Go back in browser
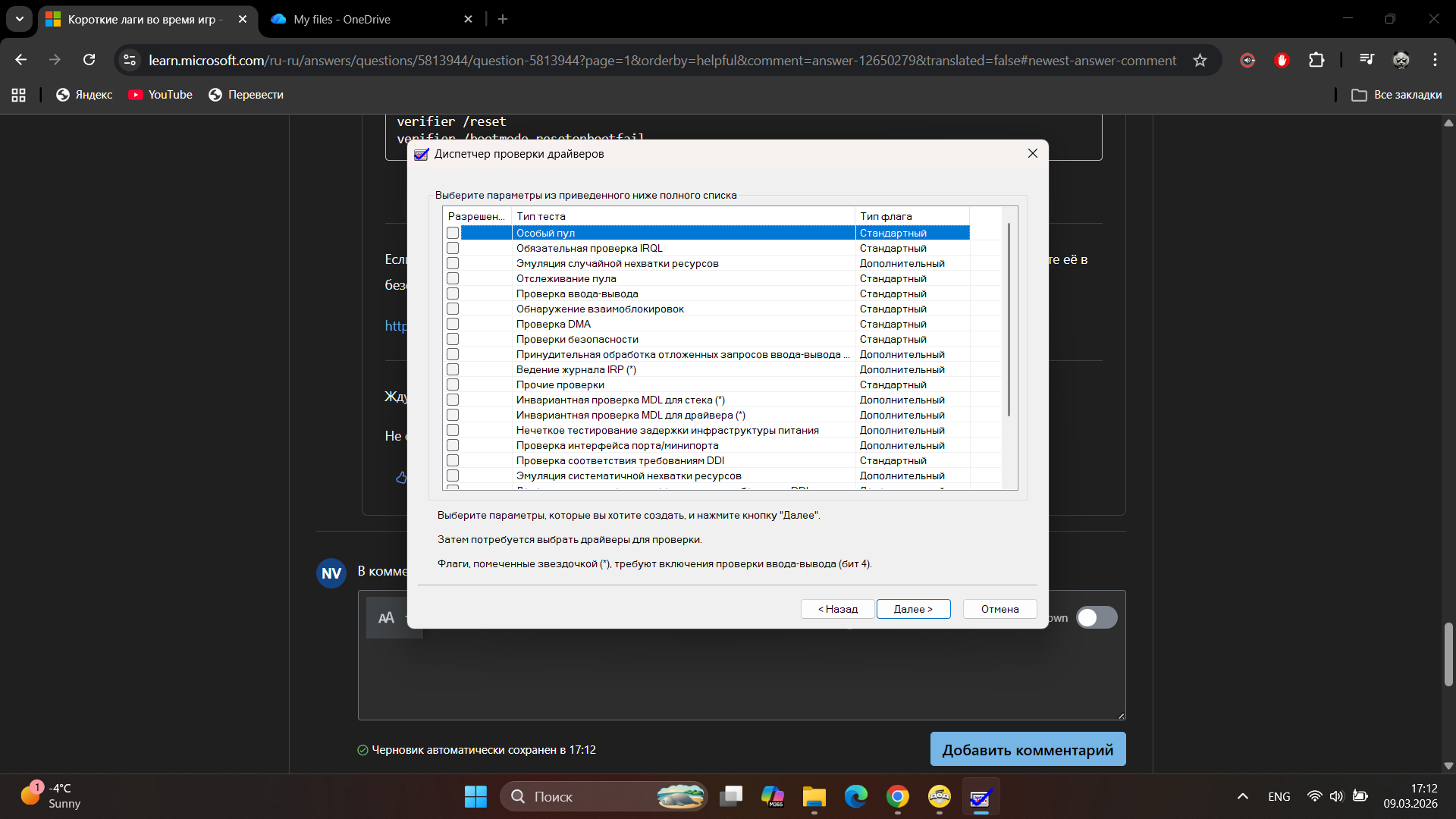 pyautogui.click(x=21, y=60)
